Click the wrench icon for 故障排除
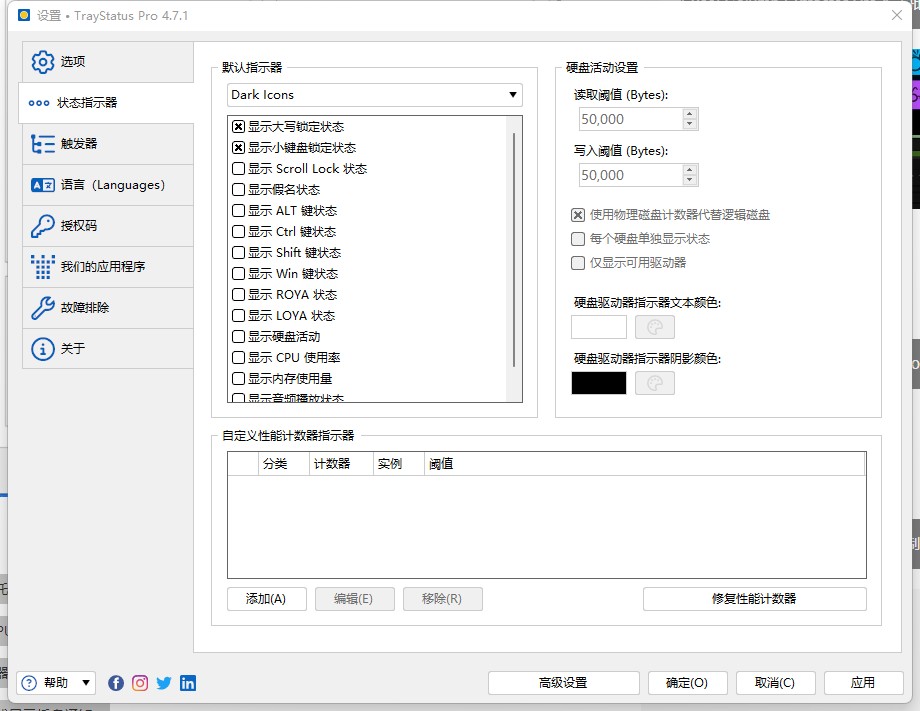 click(42, 308)
